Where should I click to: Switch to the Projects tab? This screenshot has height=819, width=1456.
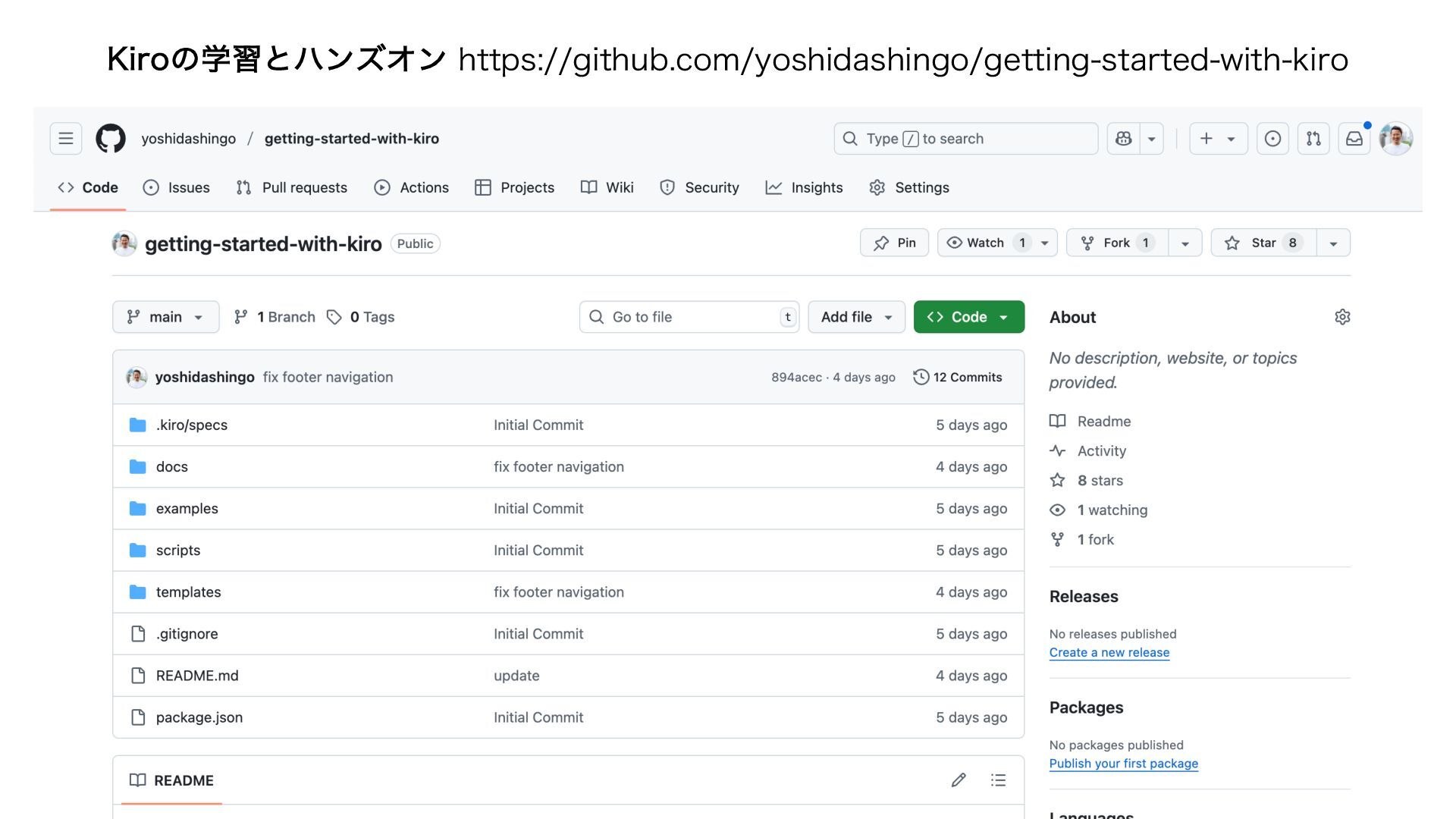(x=515, y=187)
